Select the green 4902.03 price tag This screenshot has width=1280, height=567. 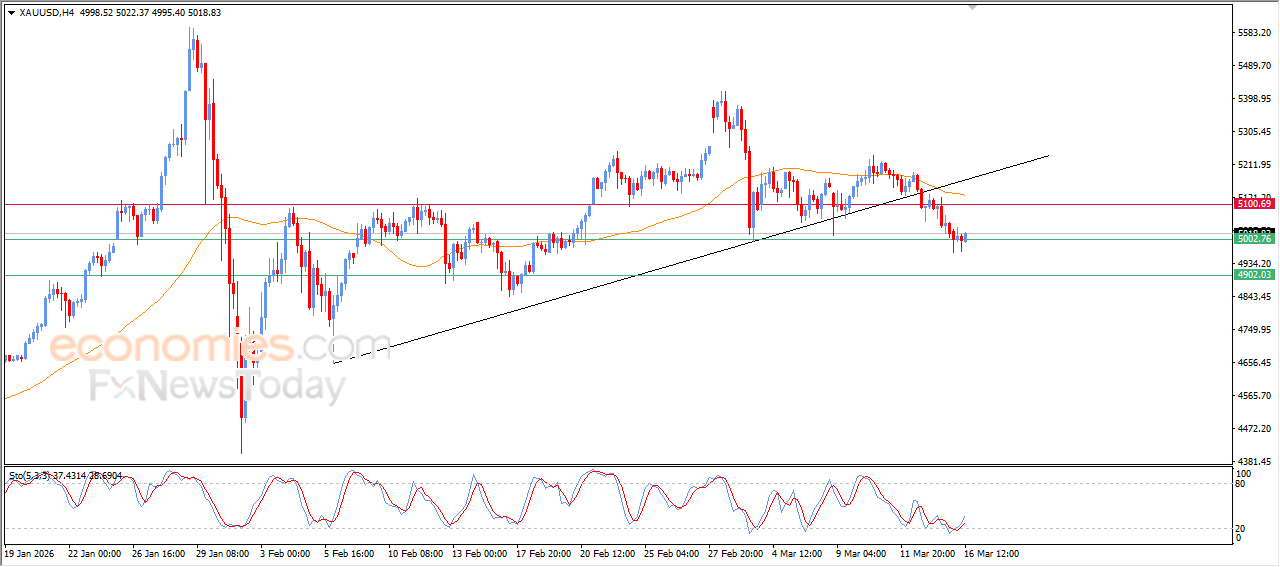(x=1253, y=275)
